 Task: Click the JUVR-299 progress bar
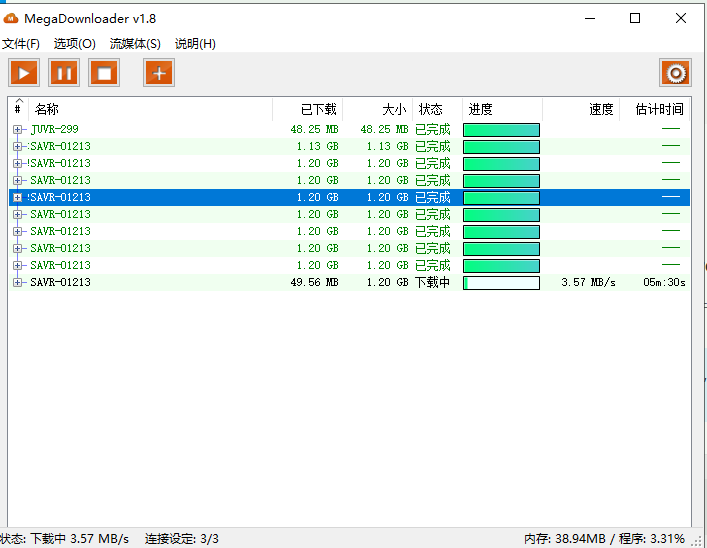(501, 130)
